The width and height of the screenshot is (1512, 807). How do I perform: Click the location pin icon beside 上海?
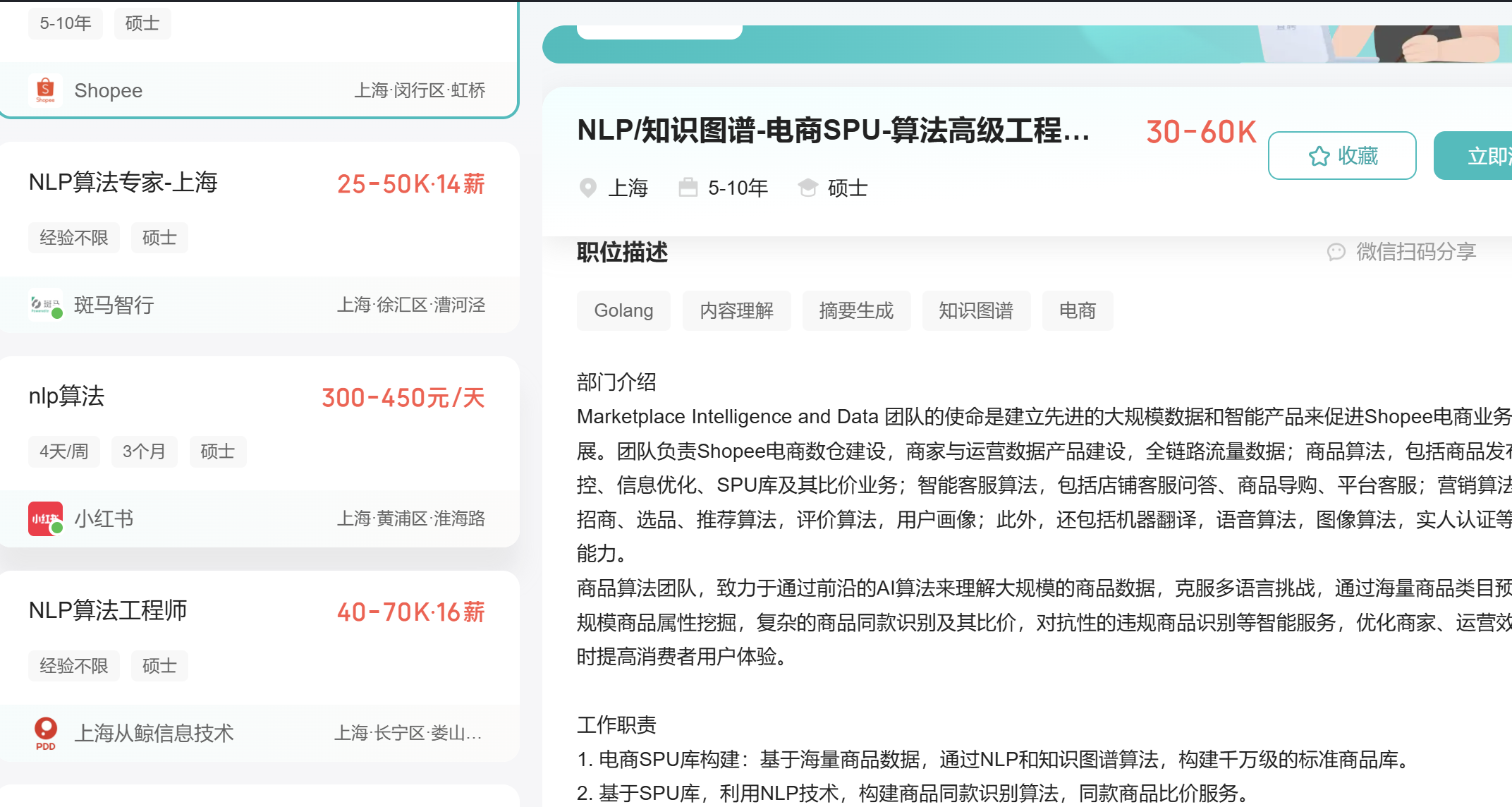(x=587, y=188)
